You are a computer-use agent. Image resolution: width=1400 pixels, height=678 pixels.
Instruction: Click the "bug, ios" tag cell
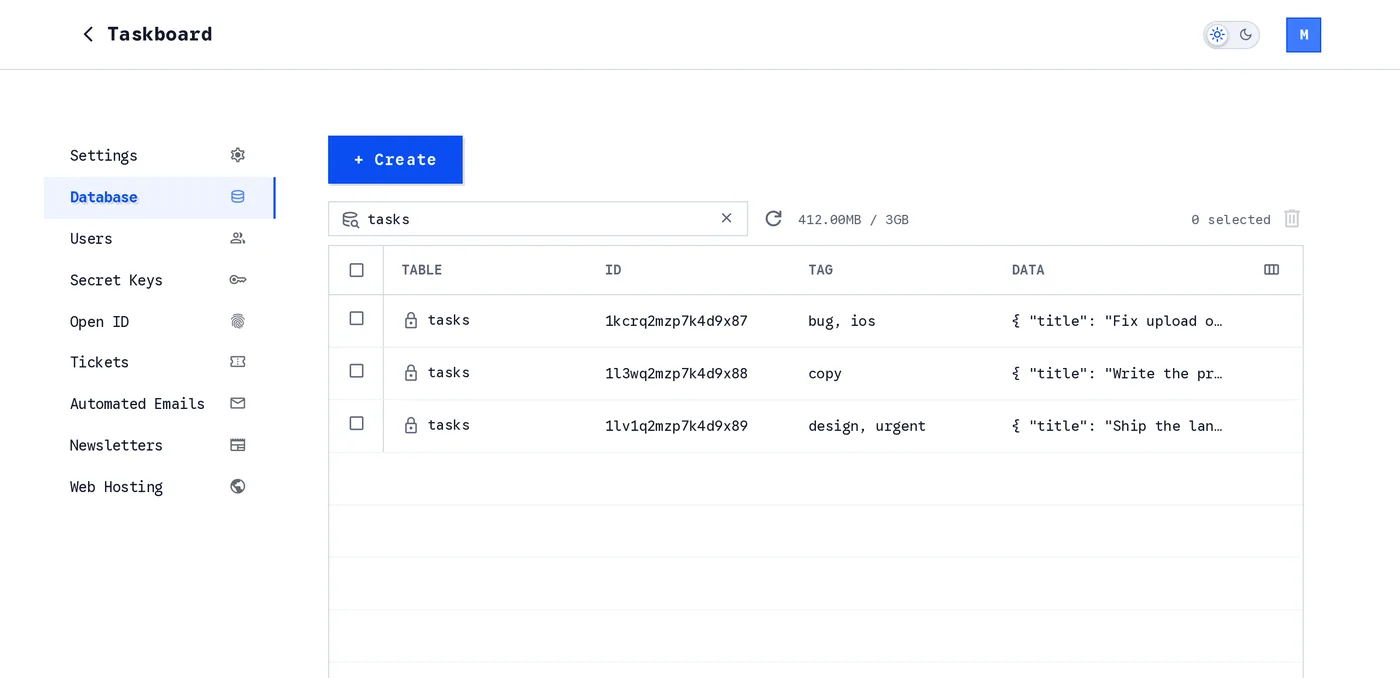[x=841, y=321]
